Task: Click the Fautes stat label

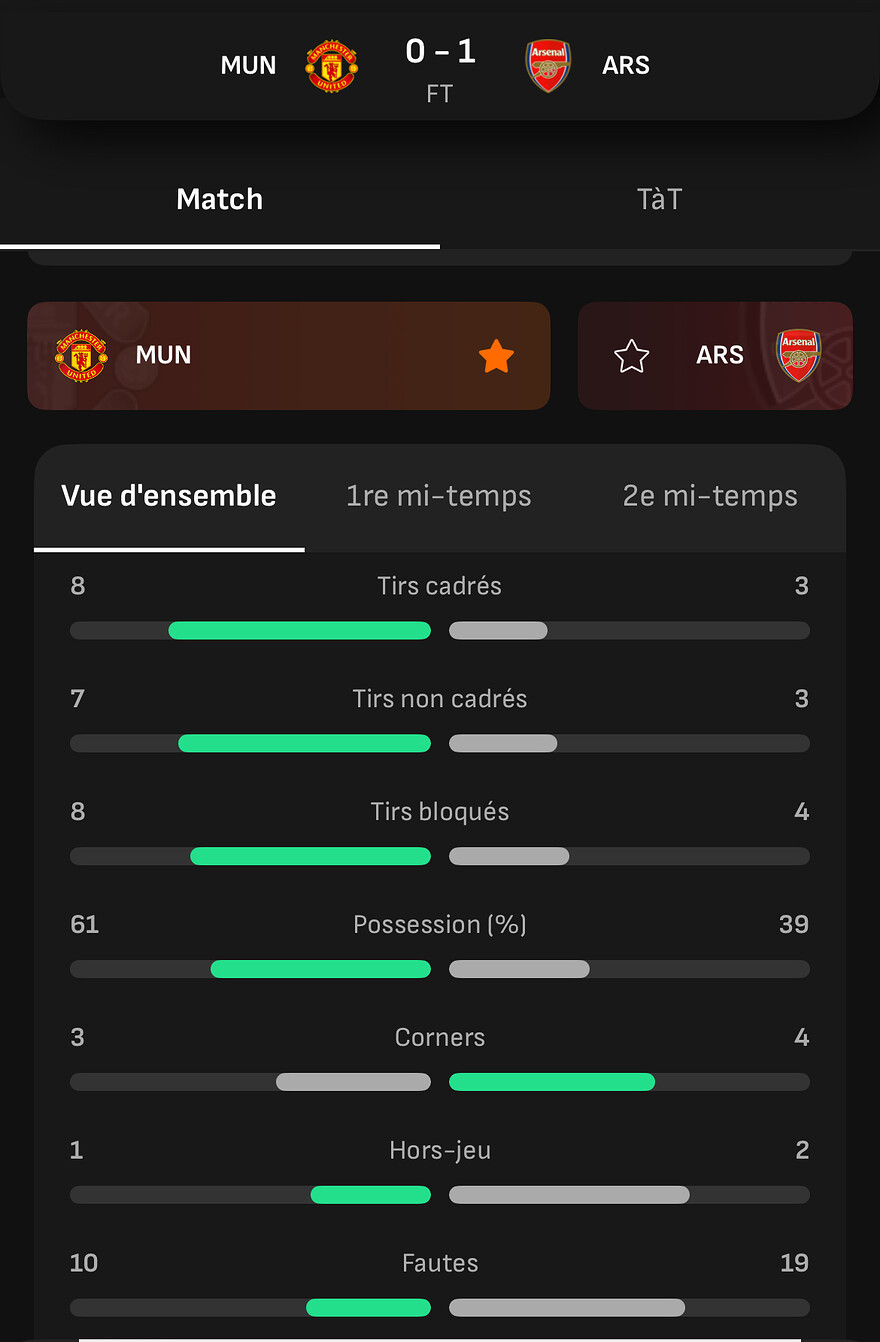Action: [440, 1263]
